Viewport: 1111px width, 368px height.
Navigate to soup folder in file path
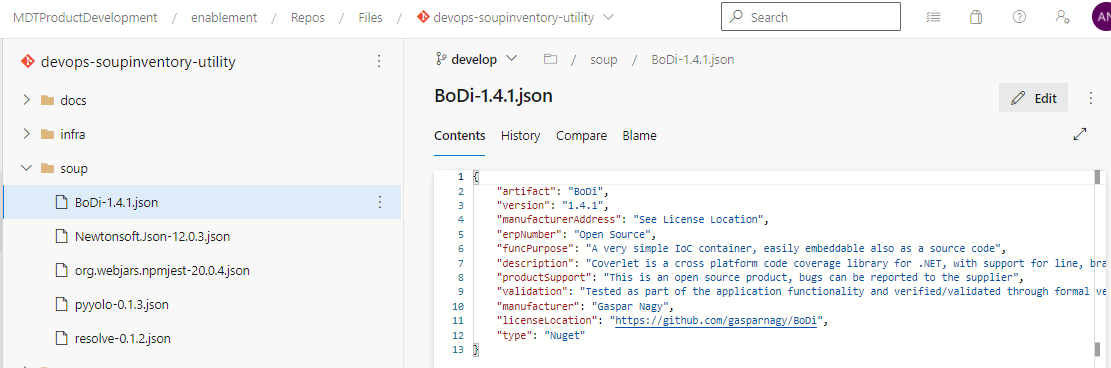[x=604, y=60]
